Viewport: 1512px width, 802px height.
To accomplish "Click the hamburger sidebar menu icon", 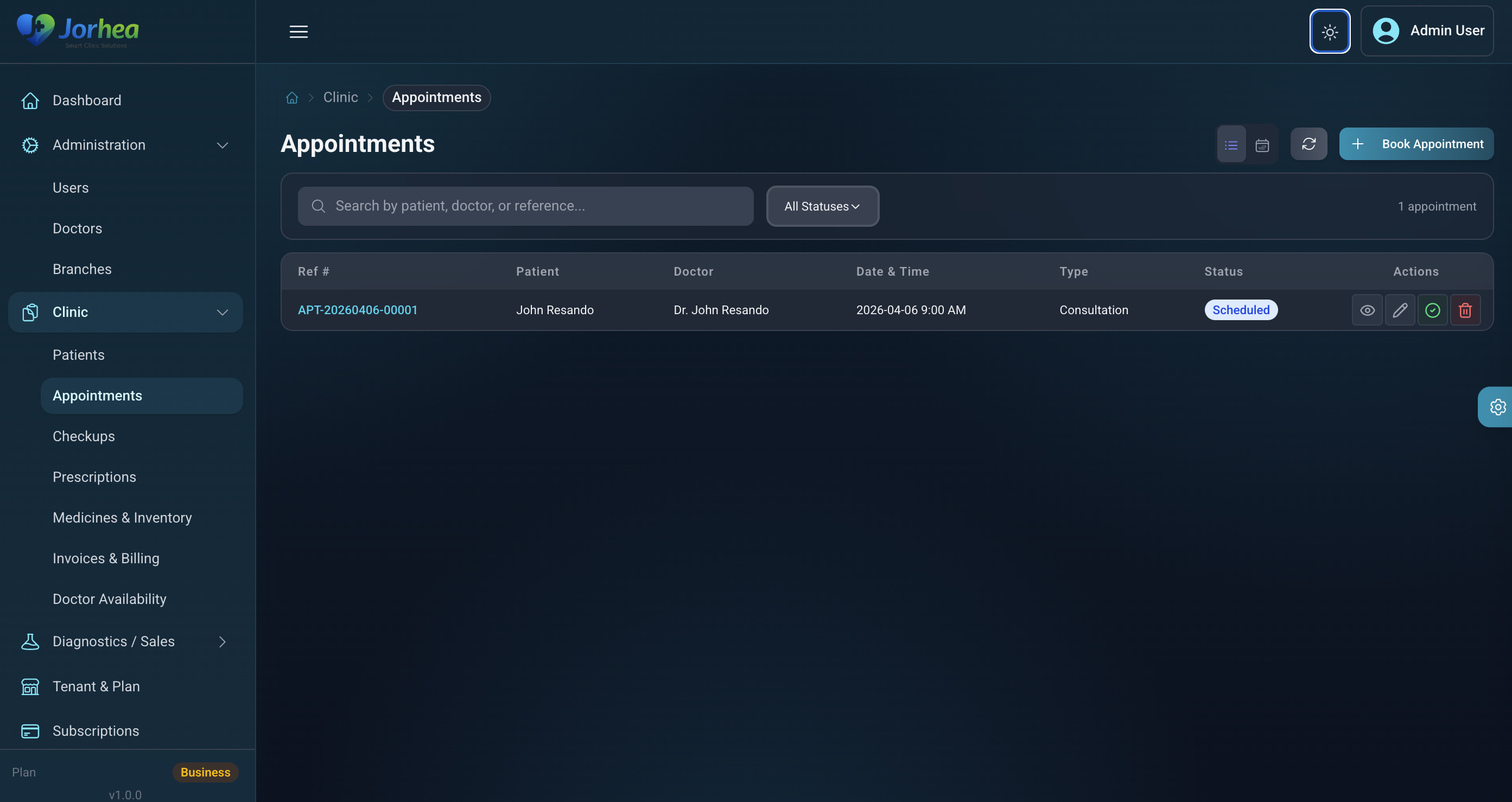I will point(298,31).
